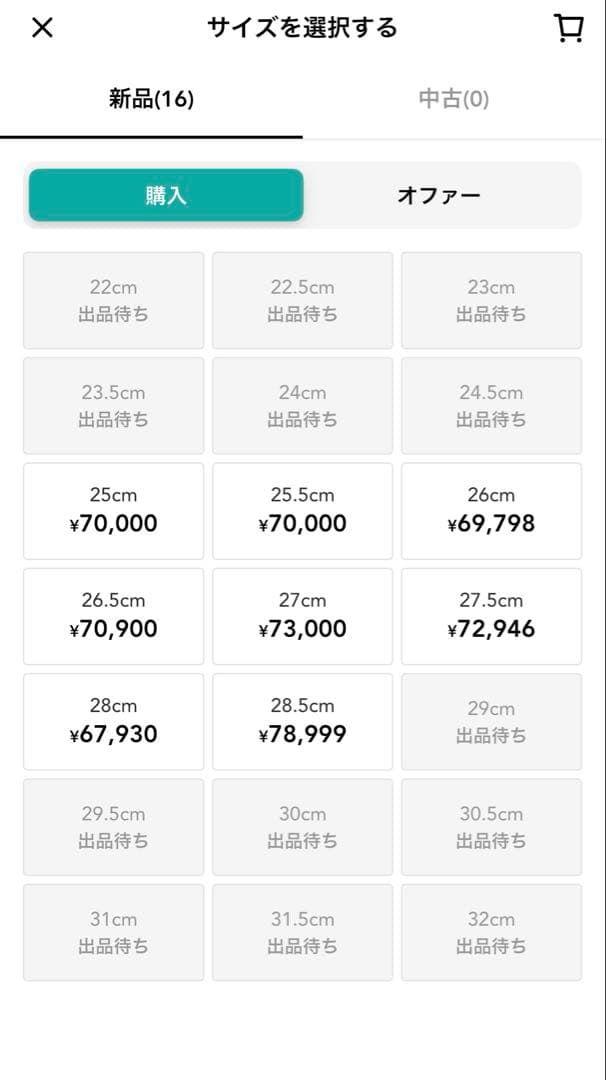Buy size 25cm for ¥70,000
This screenshot has height=1080, width=606.
pyautogui.click(x=113, y=510)
